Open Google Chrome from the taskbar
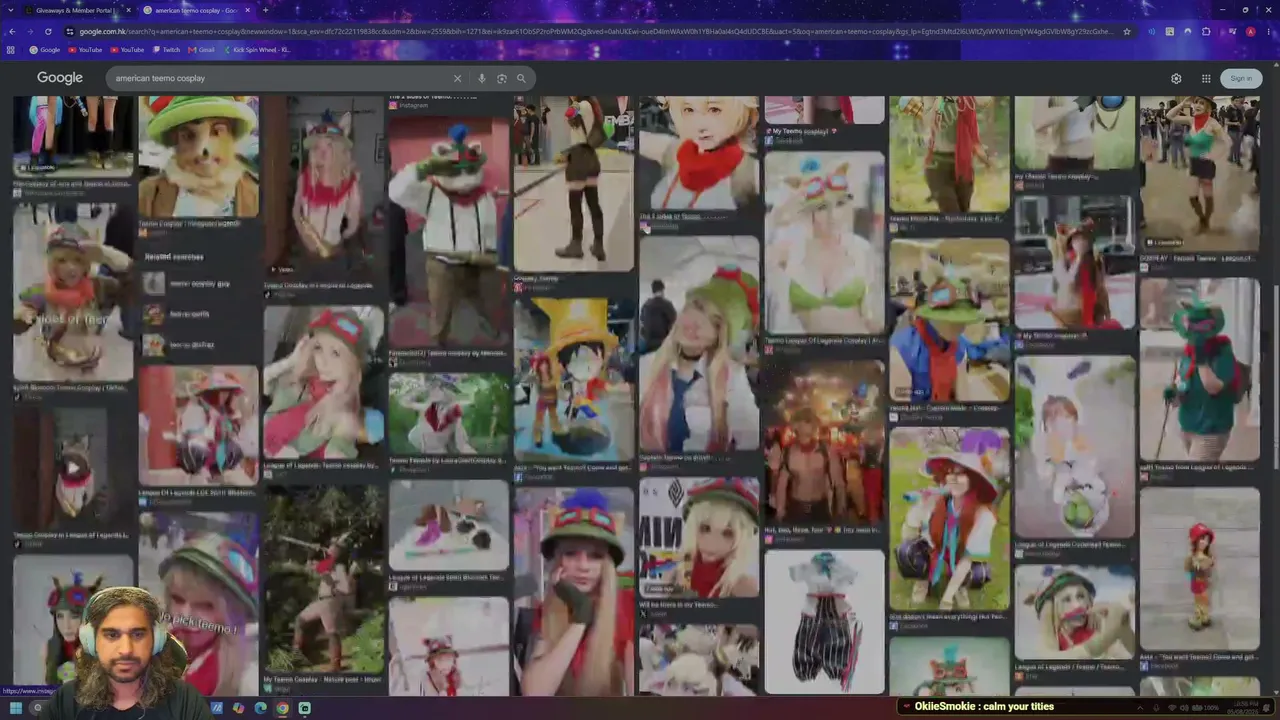This screenshot has height=720, width=1280. click(282, 708)
